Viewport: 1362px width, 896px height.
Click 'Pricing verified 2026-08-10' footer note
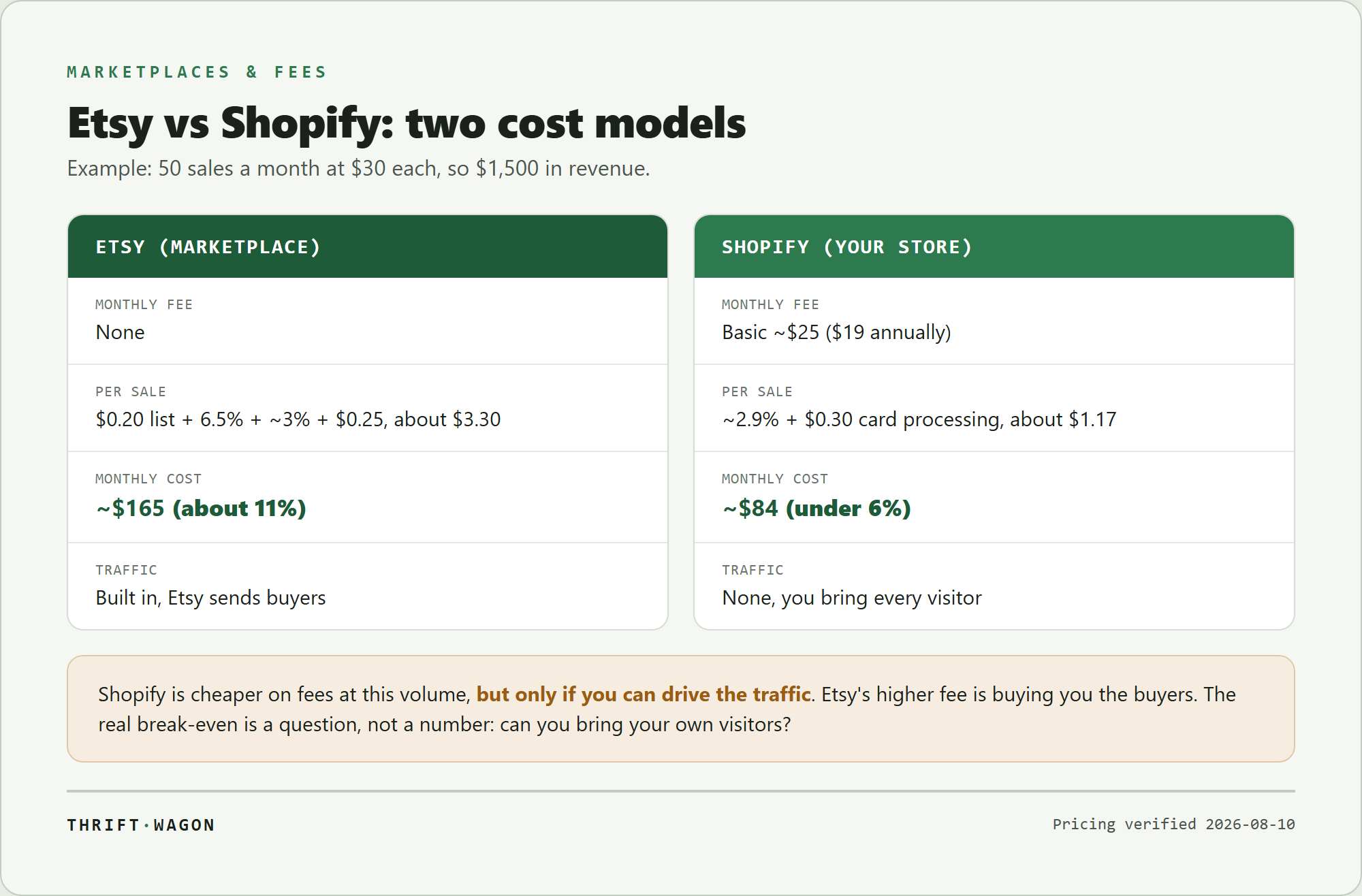[x=1173, y=825]
